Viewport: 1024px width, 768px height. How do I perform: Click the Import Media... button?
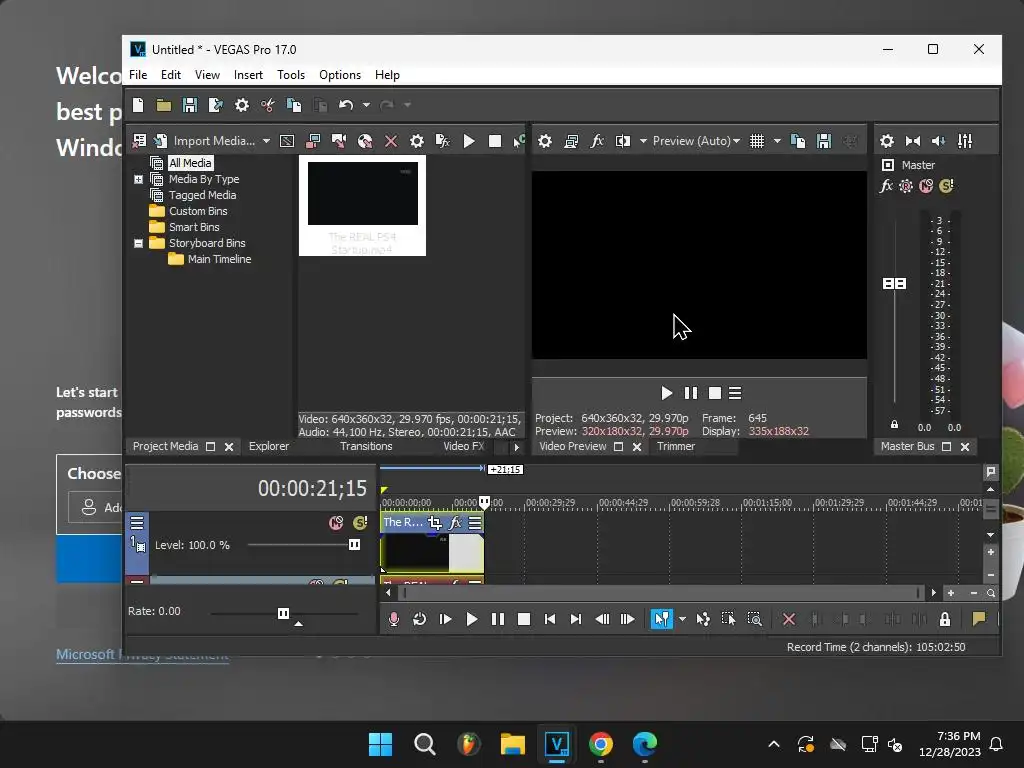[x=206, y=141]
